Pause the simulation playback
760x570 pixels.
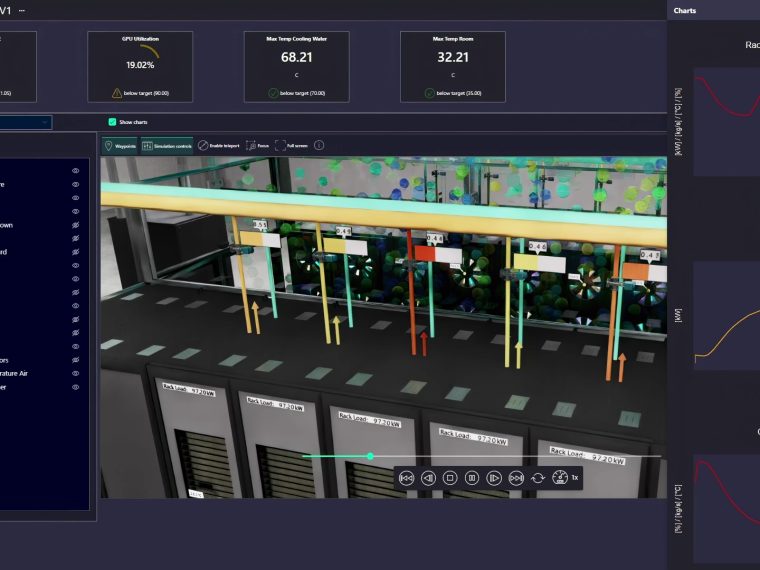pyautogui.click(x=472, y=478)
